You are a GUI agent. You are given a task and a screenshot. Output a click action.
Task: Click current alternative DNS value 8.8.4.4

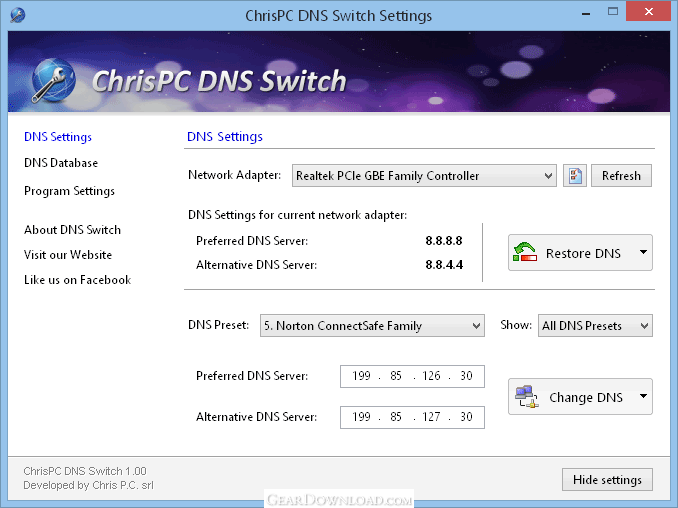[444, 265]
